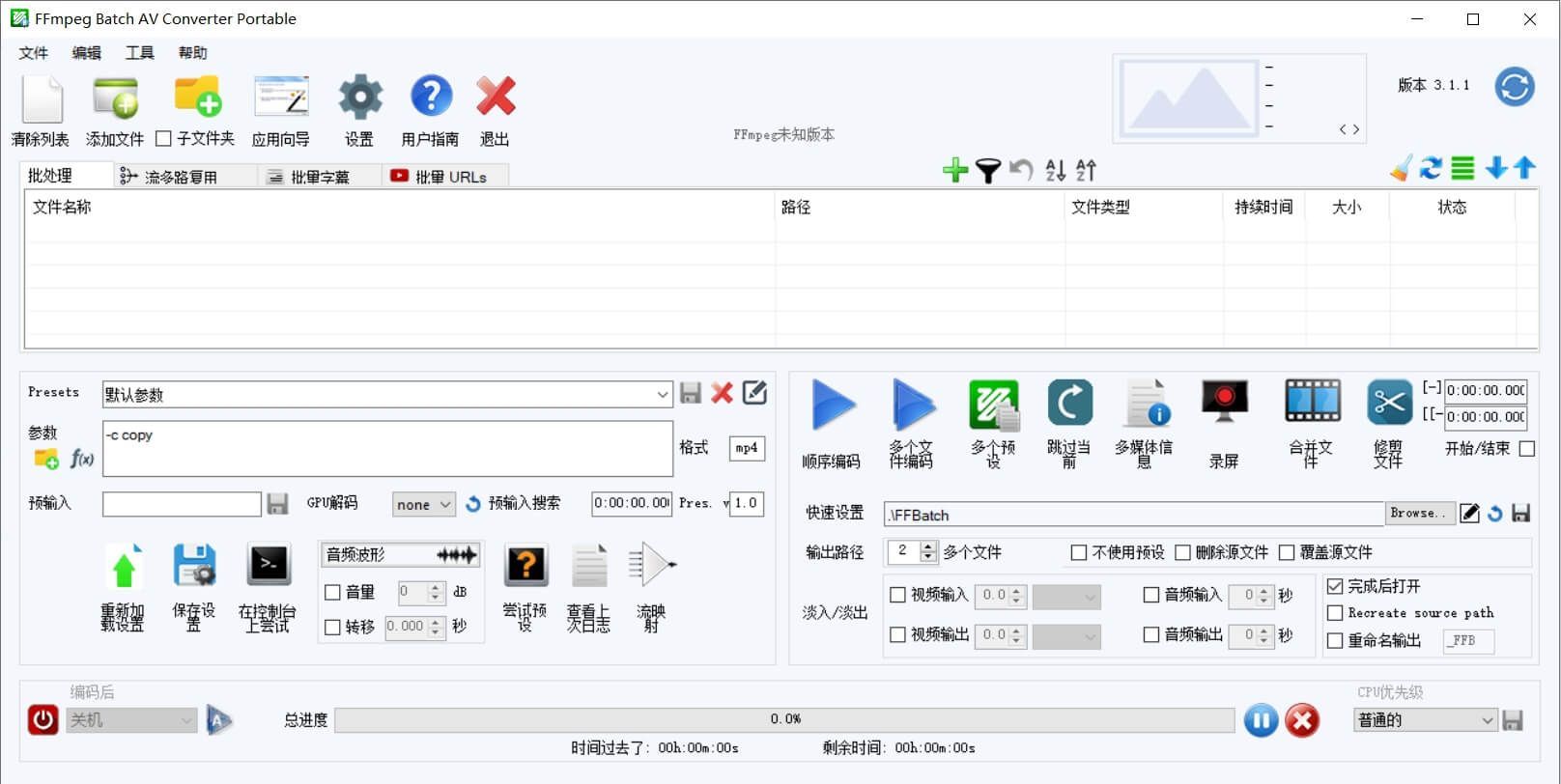Open 多媒体信息 media info

1147,403
